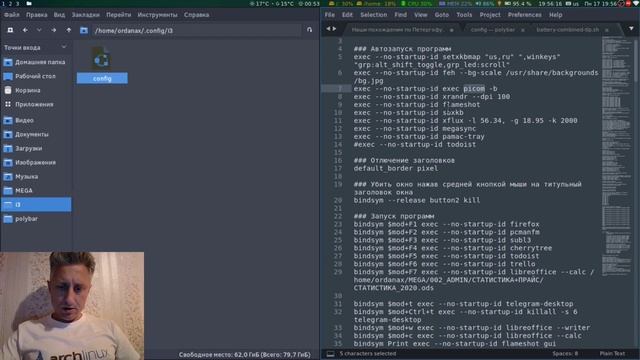
Task: Open 'Корзина' trash in sidebar
Action: pyautogui.click(x=36, y=90)
